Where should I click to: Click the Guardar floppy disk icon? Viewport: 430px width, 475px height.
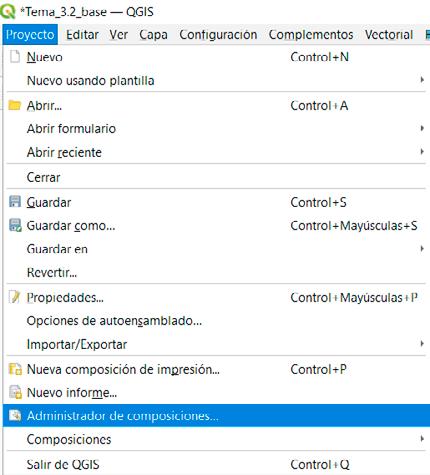pyautogui.click(x=15, y=202)
